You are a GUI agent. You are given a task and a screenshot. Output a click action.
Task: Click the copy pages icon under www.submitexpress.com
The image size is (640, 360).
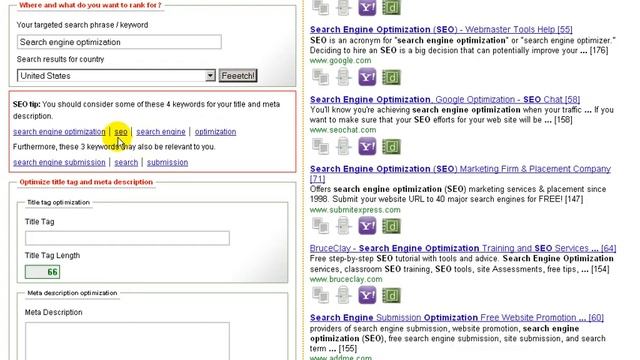pyautogui.click(x=321, y=226)
